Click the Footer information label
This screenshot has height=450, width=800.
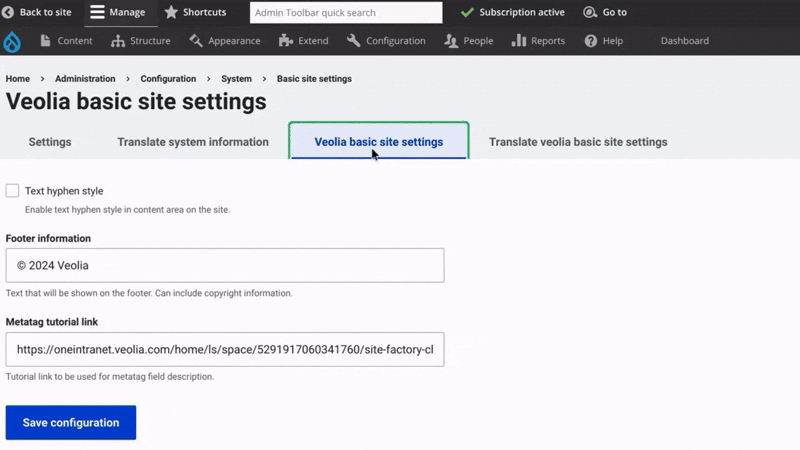[x=48, y=238]
